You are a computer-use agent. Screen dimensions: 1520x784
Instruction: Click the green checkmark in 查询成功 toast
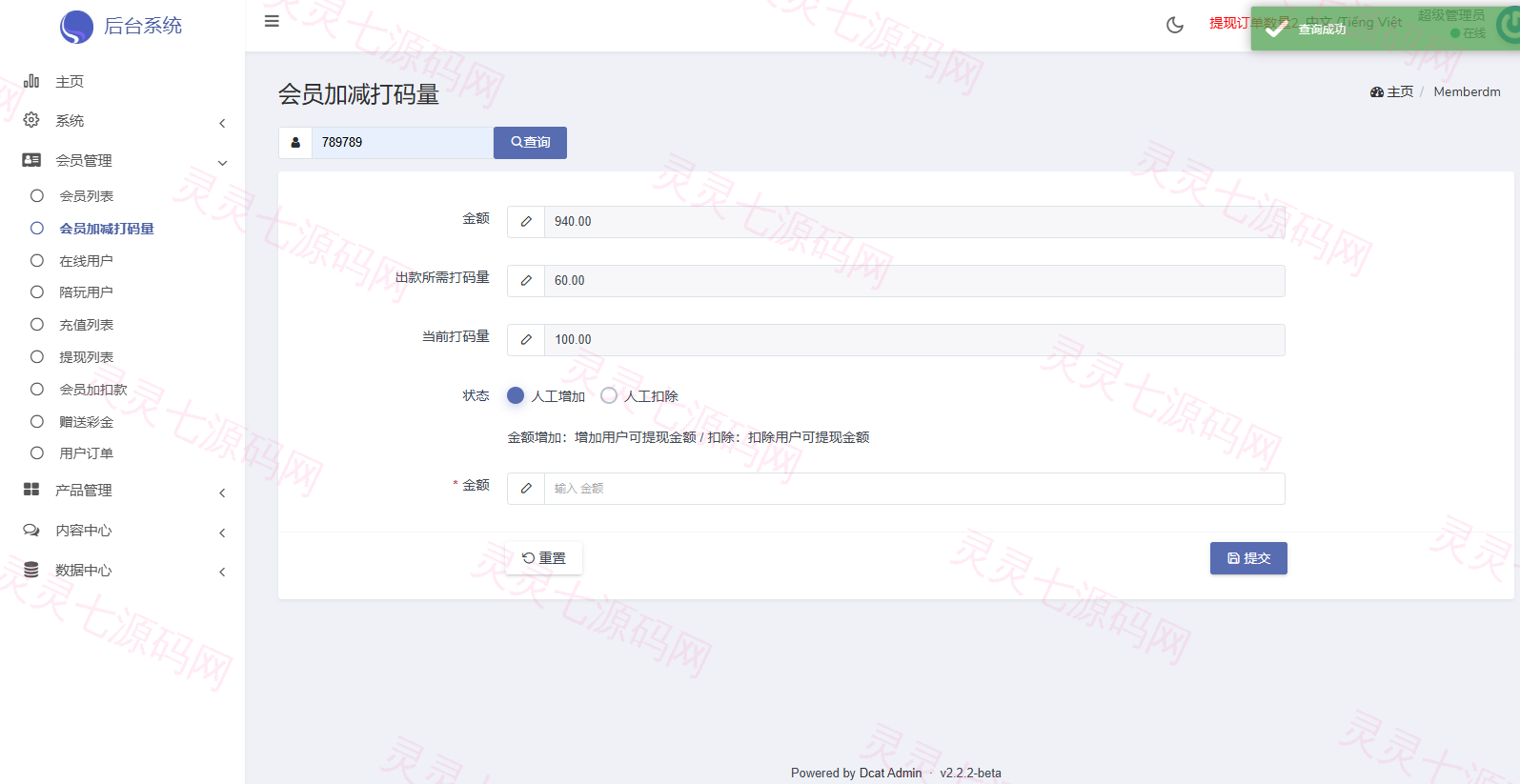coord(1276,29)
